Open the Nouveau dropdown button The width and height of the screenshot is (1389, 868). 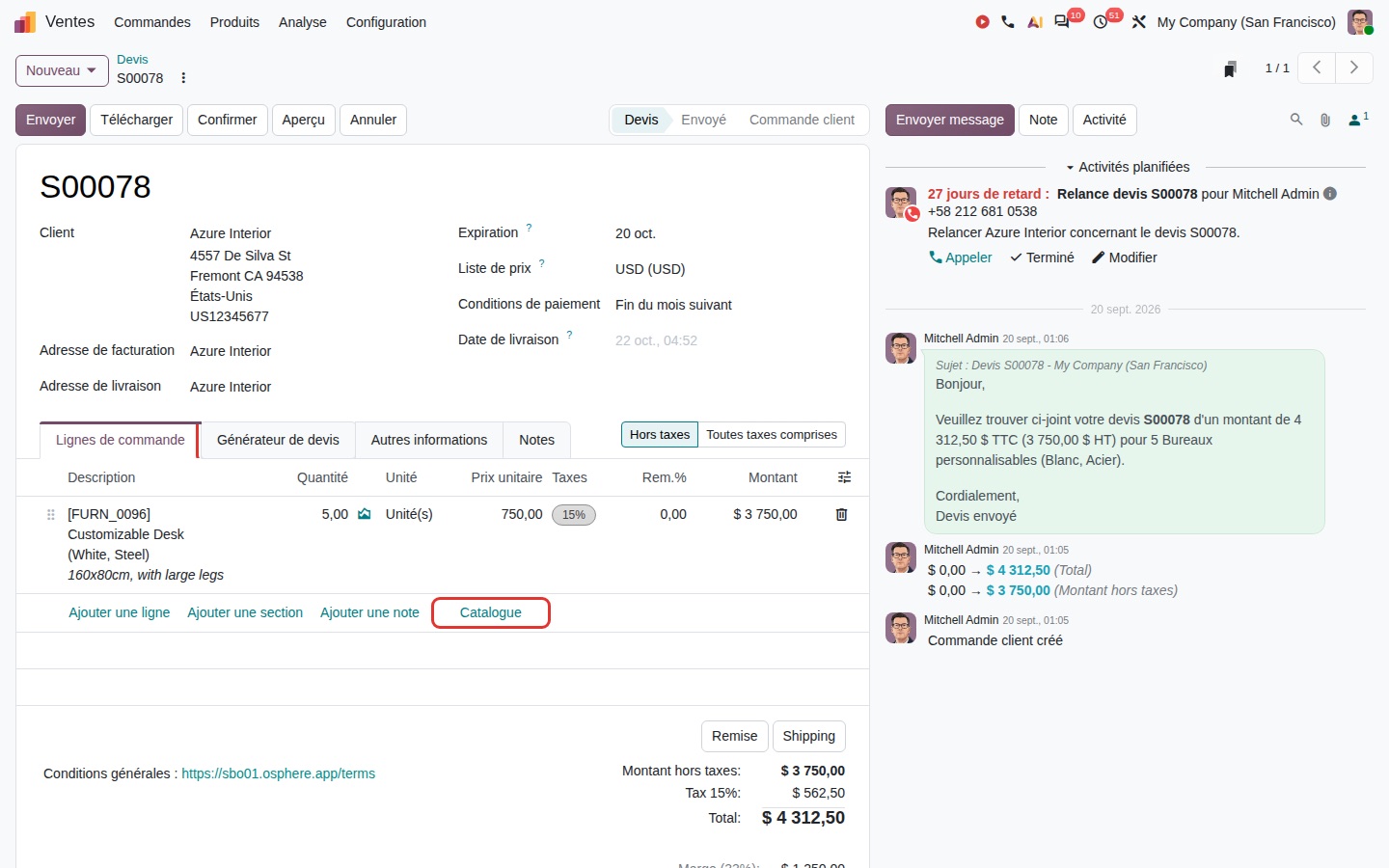(x=62, y=70)
